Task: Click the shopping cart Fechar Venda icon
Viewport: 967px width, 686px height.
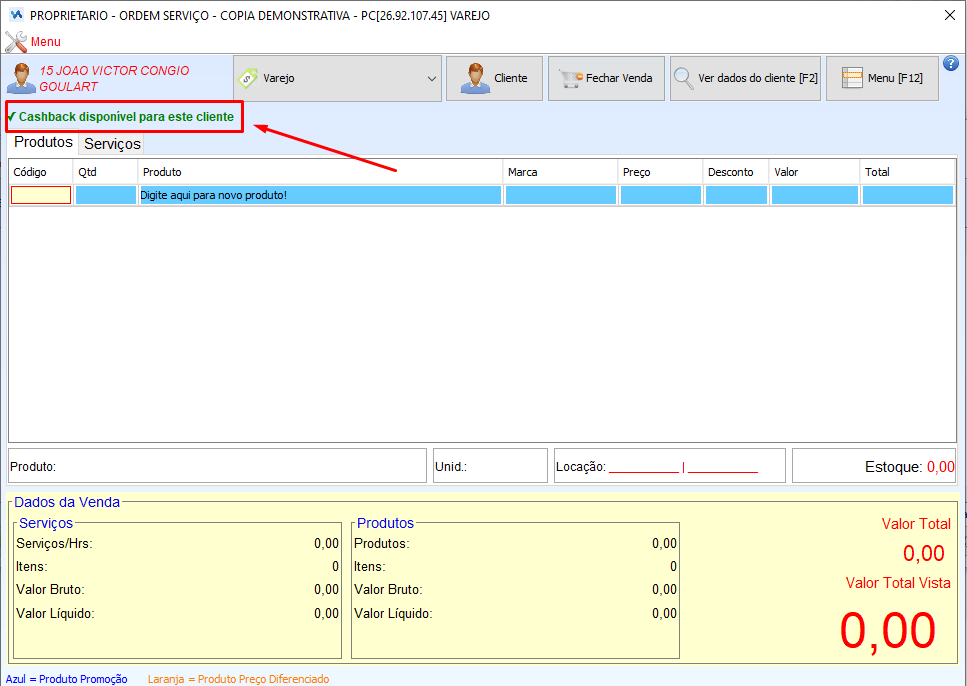Action: pyautogui.click(x=571, y=78)
